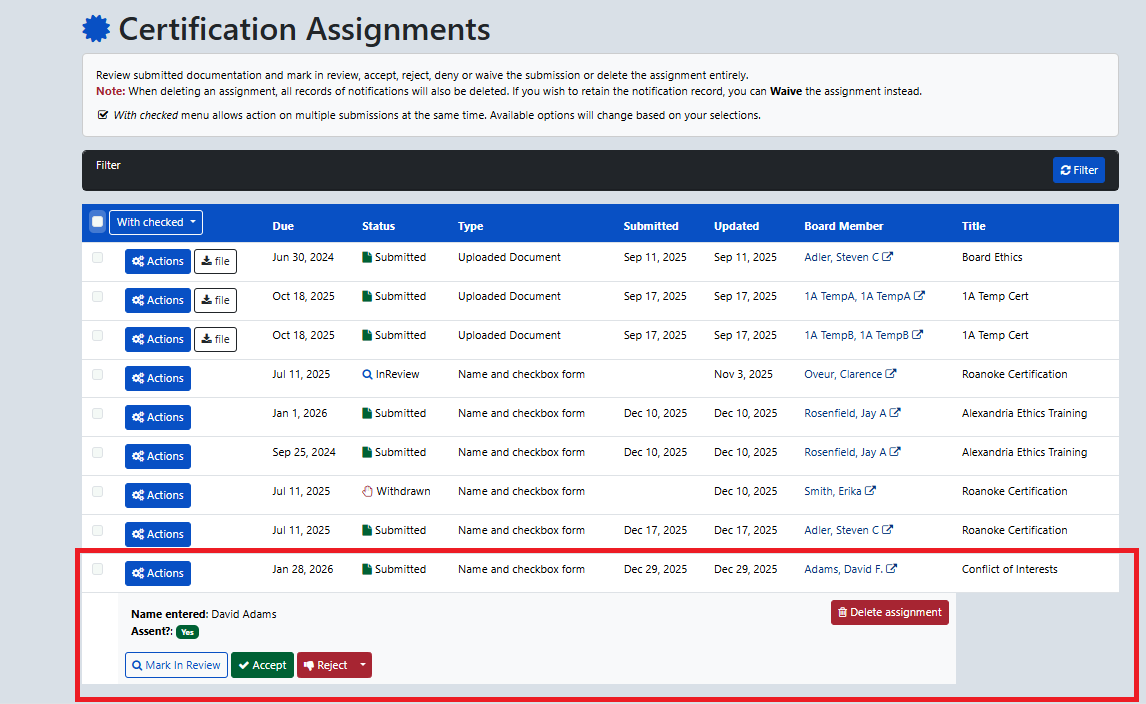Download the file for the 1A Temp Cert row
This screenshot has width=1146, height=704.
(x=215, y=300)
